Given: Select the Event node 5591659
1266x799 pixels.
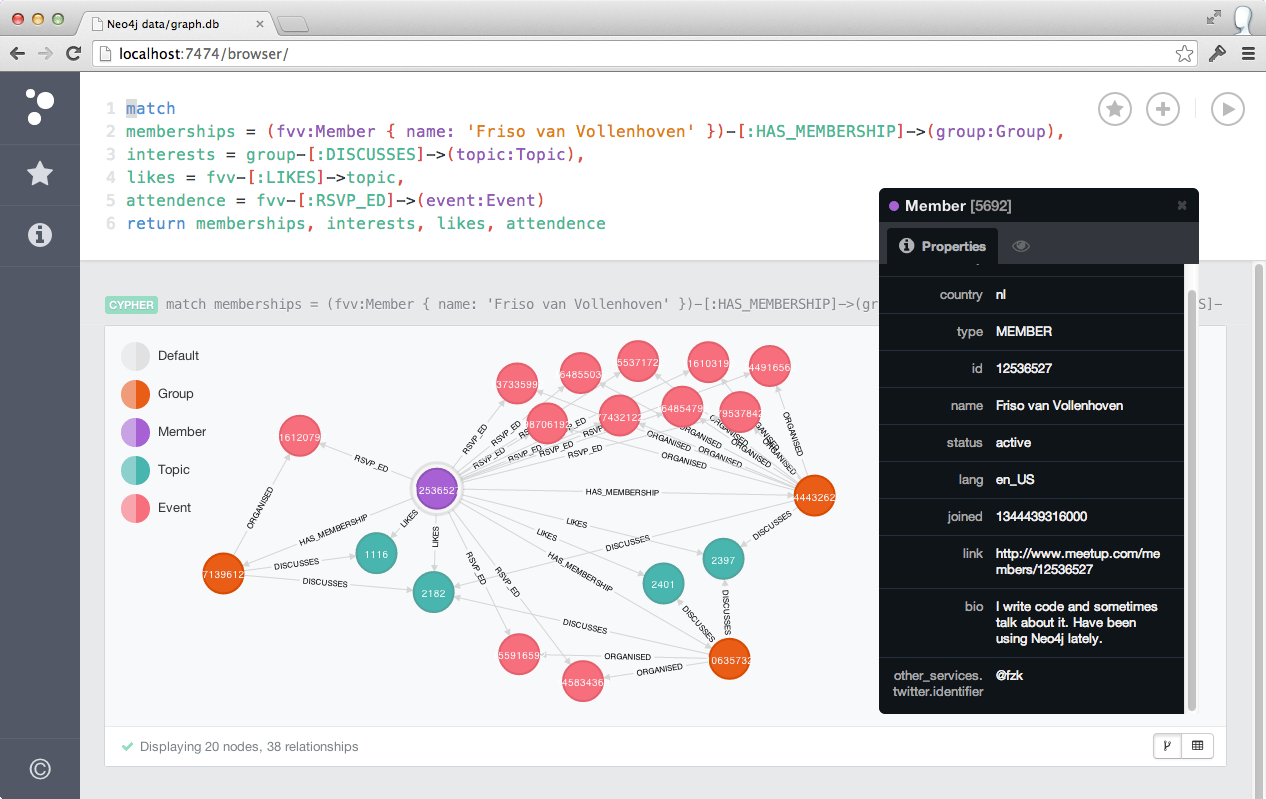Looking at the screenshot, I should tap(519, 656).
